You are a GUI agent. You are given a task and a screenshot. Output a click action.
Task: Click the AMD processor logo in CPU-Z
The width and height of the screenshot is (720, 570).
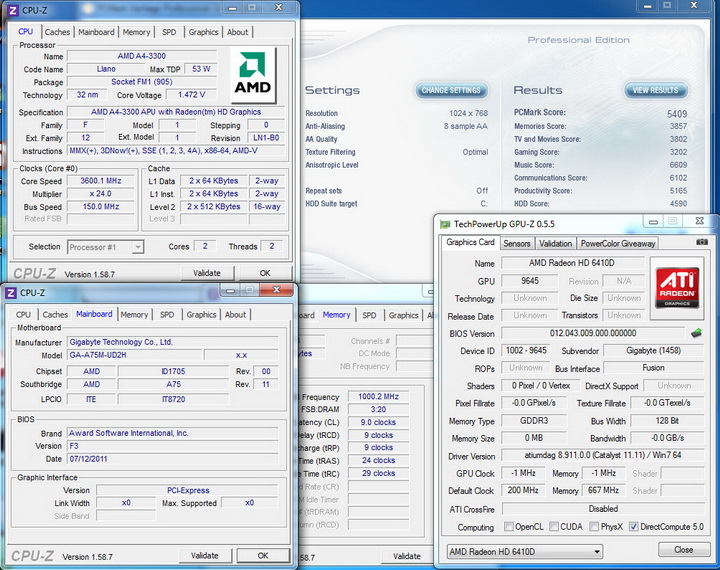[252, 74]
